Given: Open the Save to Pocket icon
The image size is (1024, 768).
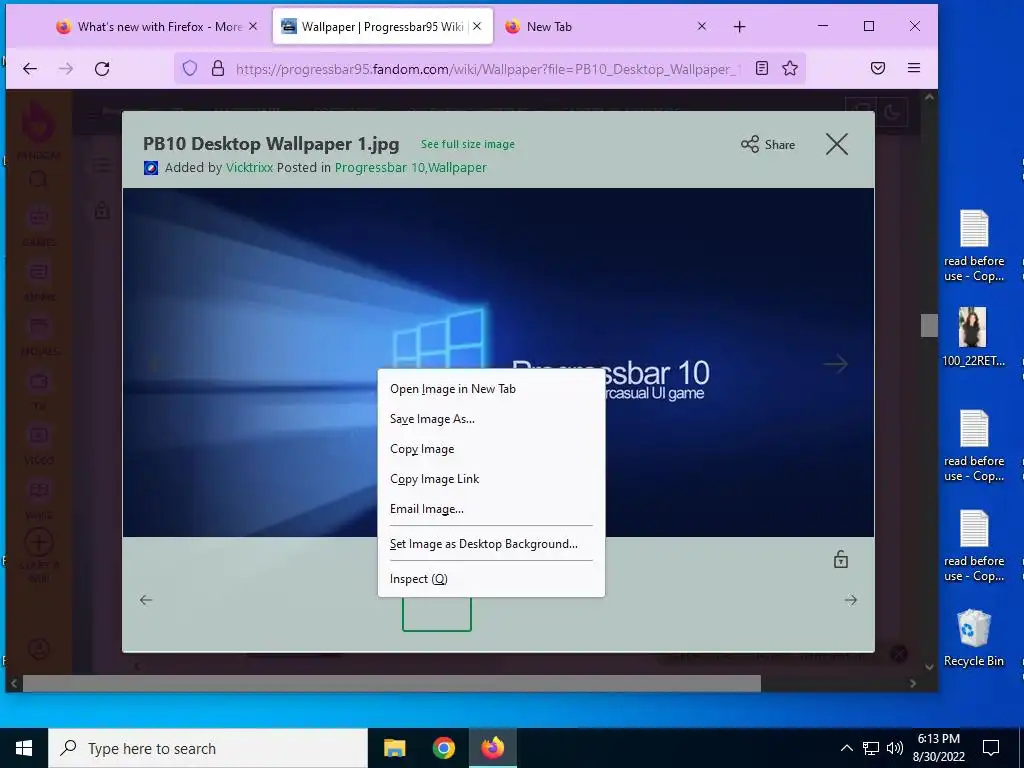Looking at the screenshot, I should (x=878, y=69).
